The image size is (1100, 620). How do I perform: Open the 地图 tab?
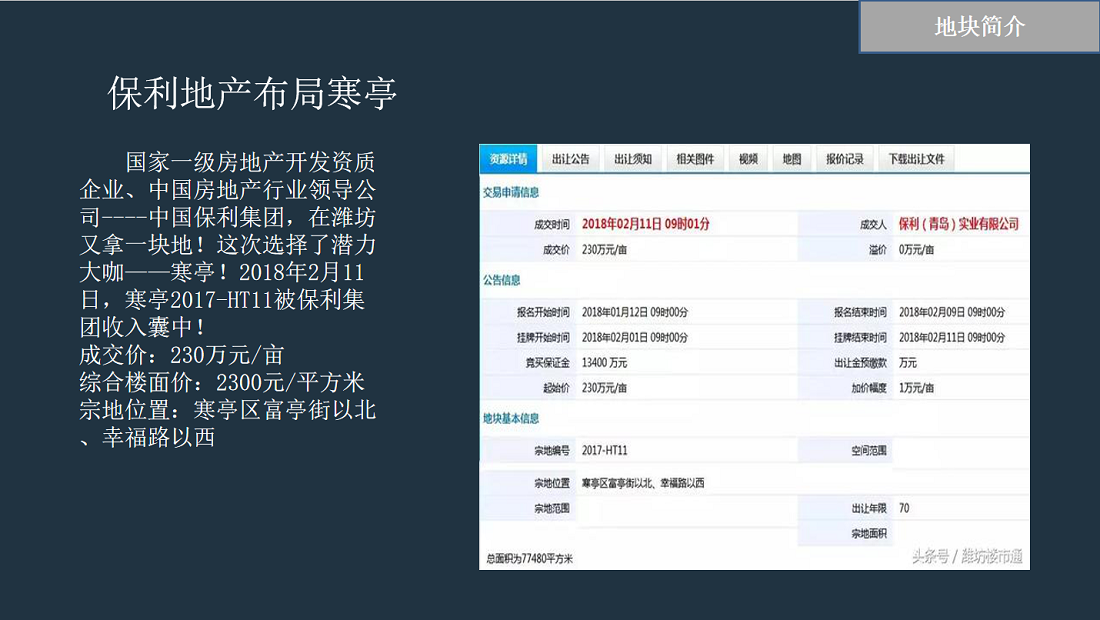click(x=792, y=159)
